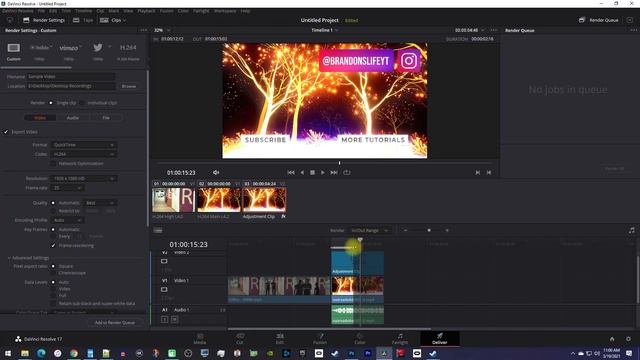640x360 pixels.
Task: Open the Clips dropdown in top toolbar
Action: point(113,20)
